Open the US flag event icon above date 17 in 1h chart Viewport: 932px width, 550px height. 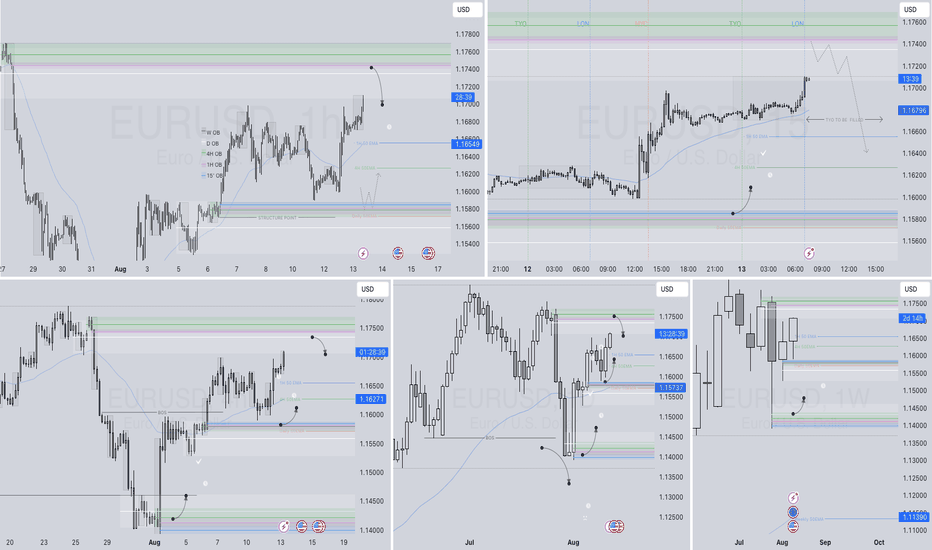click(x=428, y=253)
